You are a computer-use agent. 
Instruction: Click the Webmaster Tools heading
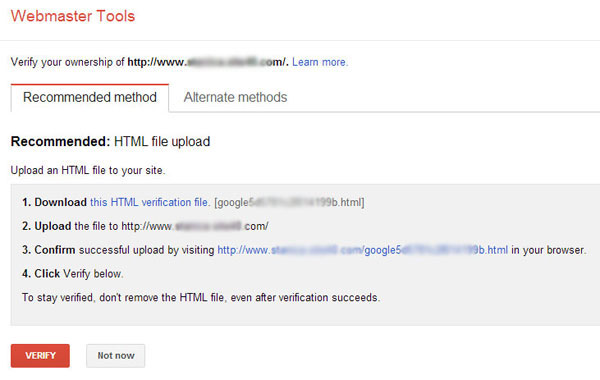click(73, 16)
